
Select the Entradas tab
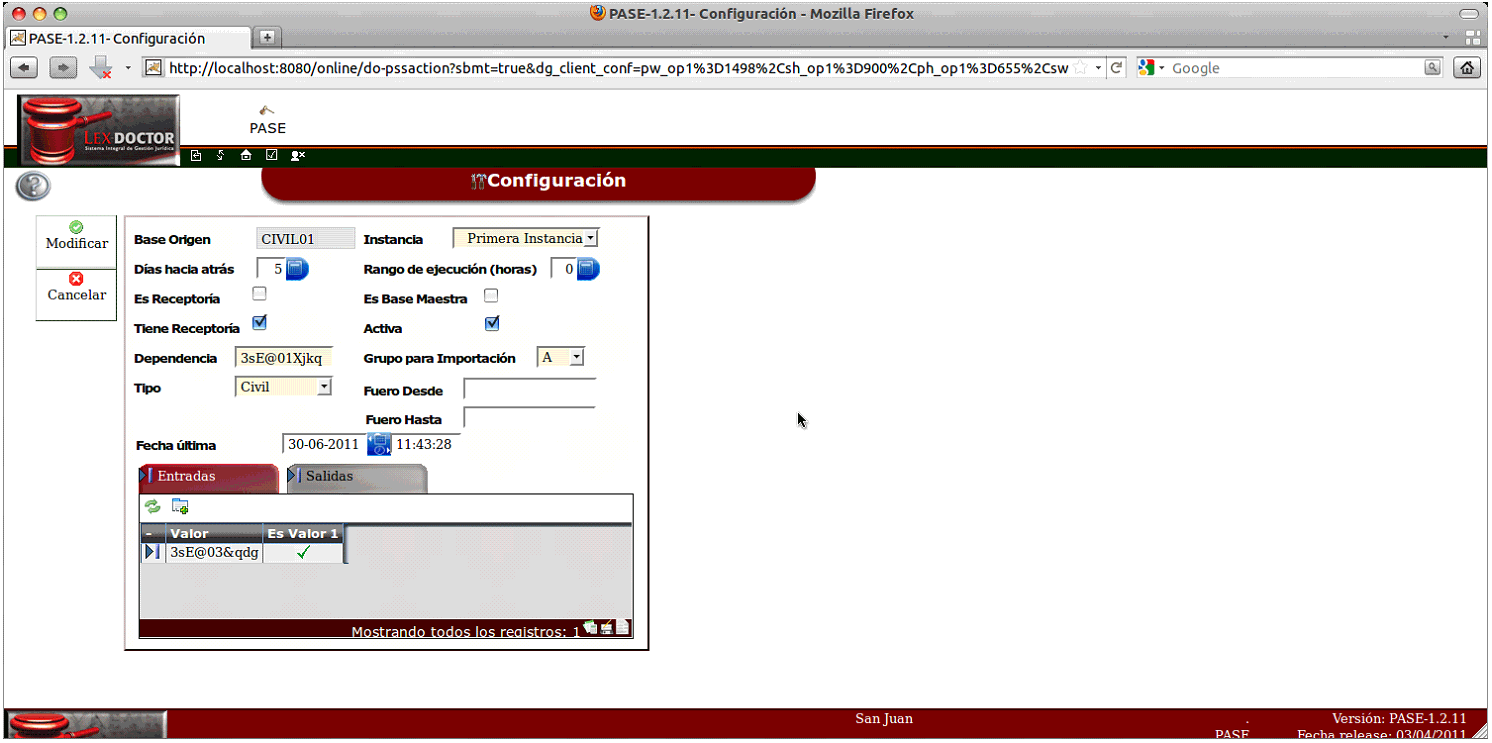coord(208,477)
